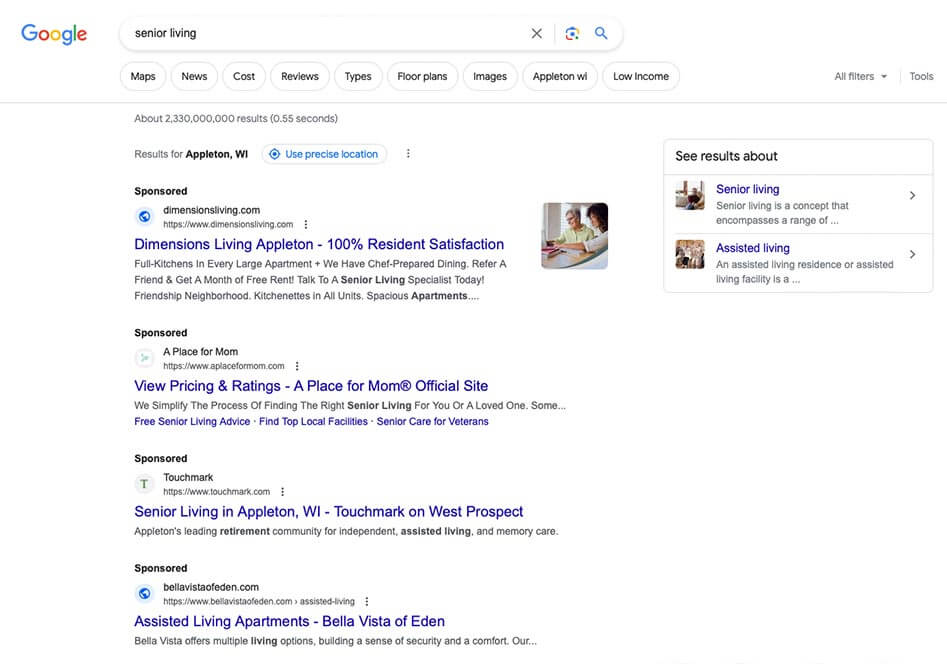
Task: Click the Google logo
Action: pos(54,33)
